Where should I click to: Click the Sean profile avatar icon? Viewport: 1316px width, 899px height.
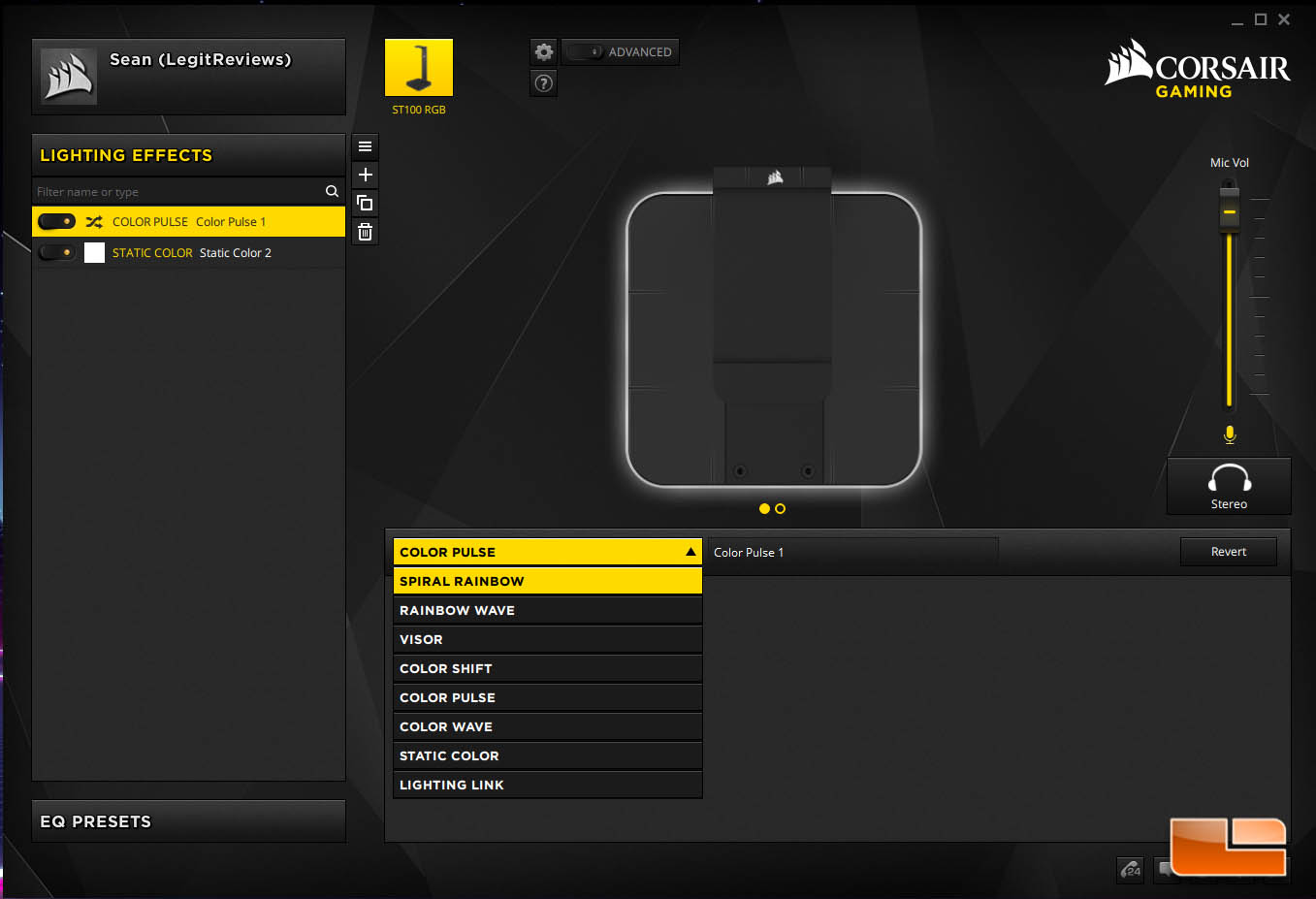pyautogui.click(x=69, y=76)
